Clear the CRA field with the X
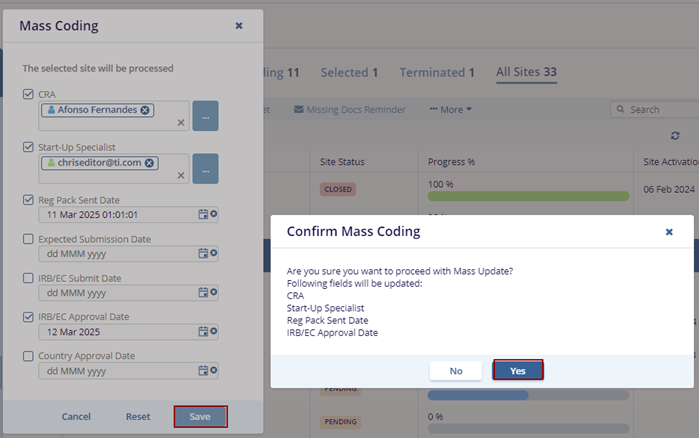Viewport: 699px width, 438px height. tap(181, 122)
